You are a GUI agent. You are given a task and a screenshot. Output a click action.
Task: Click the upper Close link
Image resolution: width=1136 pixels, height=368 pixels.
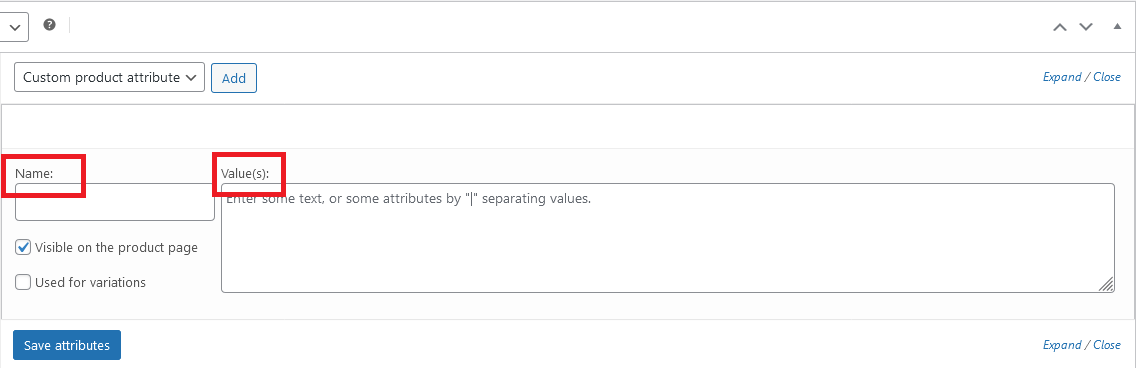point(1107,77)
